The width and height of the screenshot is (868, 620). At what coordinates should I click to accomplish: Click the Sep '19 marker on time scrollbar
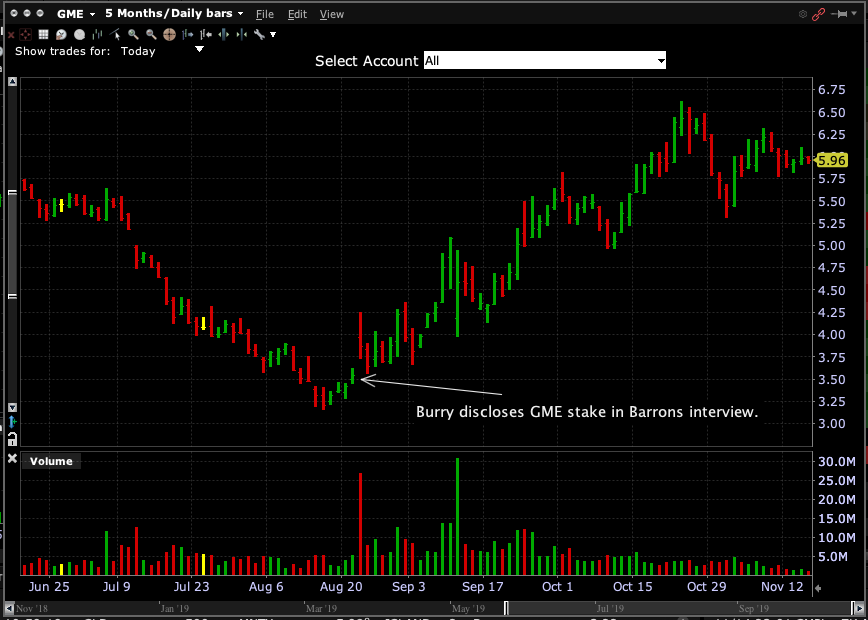754,609
